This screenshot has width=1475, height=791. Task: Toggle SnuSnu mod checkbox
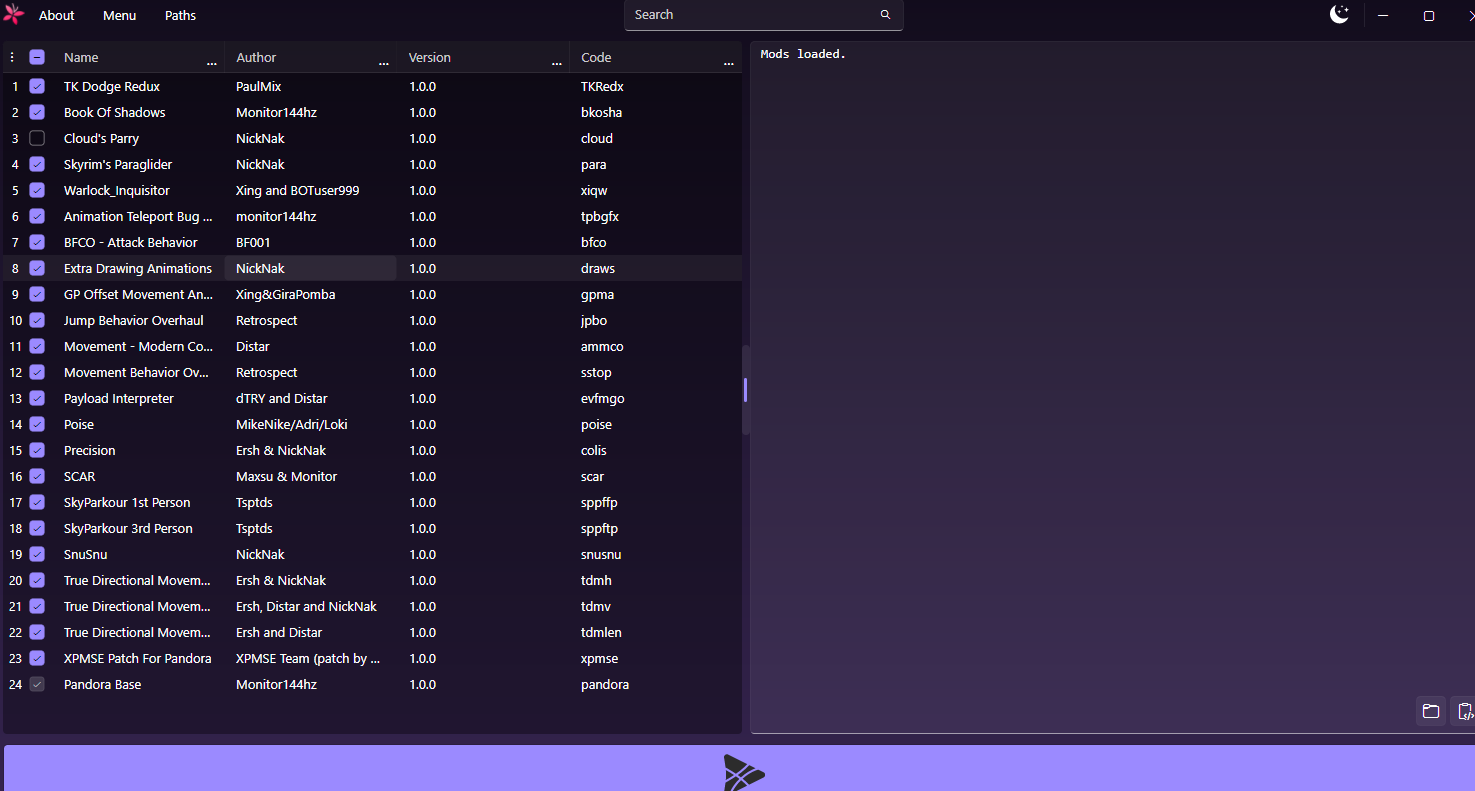37,554
